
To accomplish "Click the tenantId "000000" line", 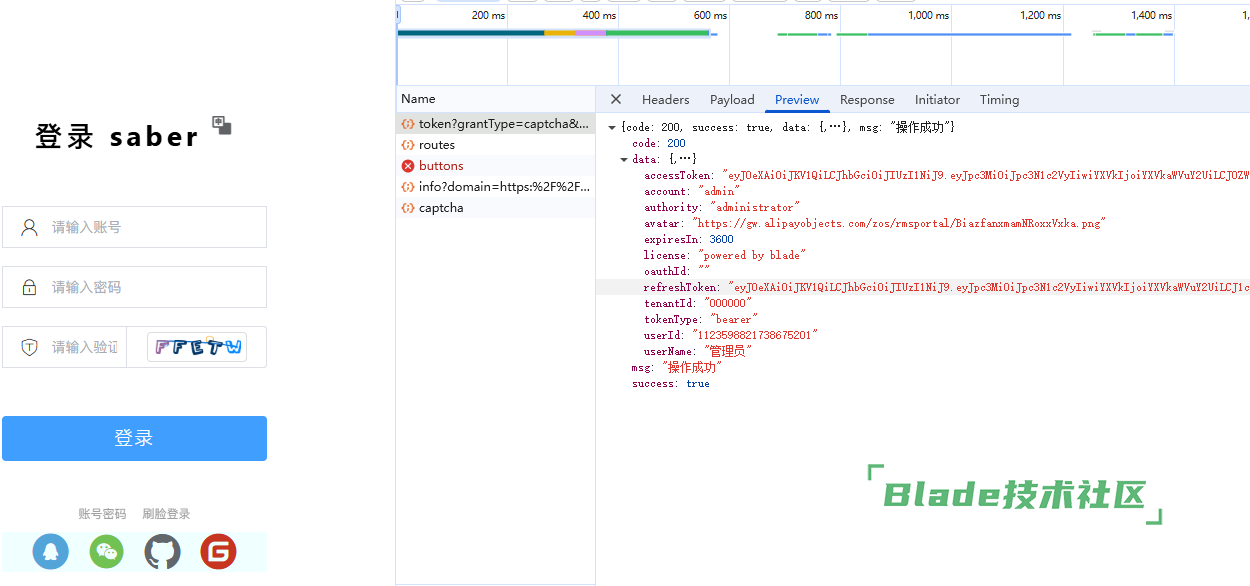I will 698,303.
